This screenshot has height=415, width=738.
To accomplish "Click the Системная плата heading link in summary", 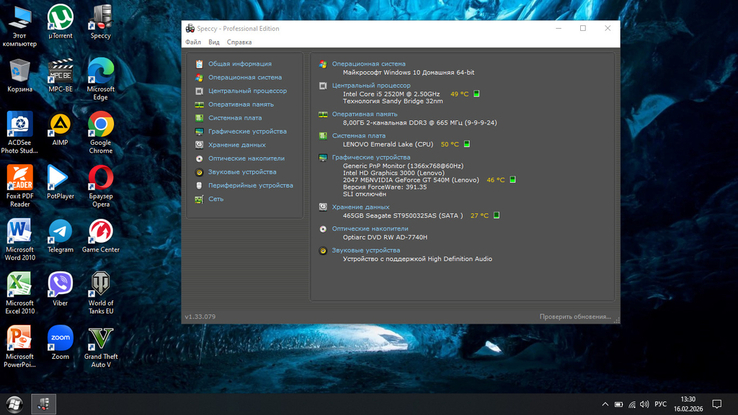I will [x=358, y=136].
